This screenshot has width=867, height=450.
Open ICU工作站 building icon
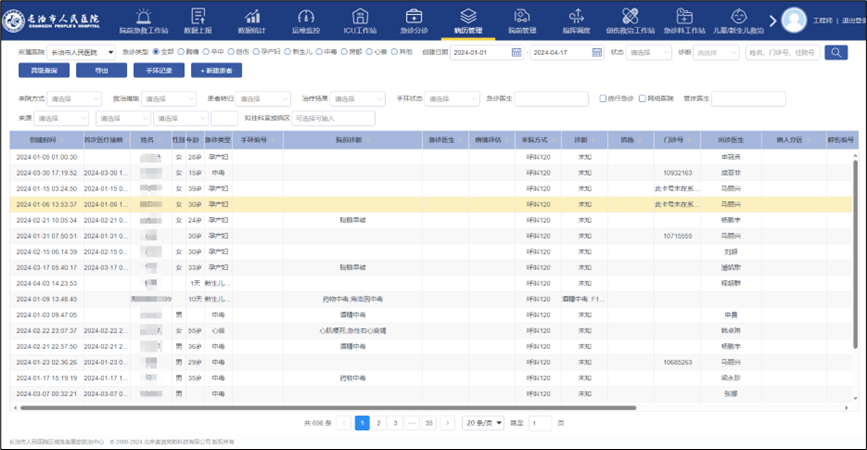(x=360, y=16)
